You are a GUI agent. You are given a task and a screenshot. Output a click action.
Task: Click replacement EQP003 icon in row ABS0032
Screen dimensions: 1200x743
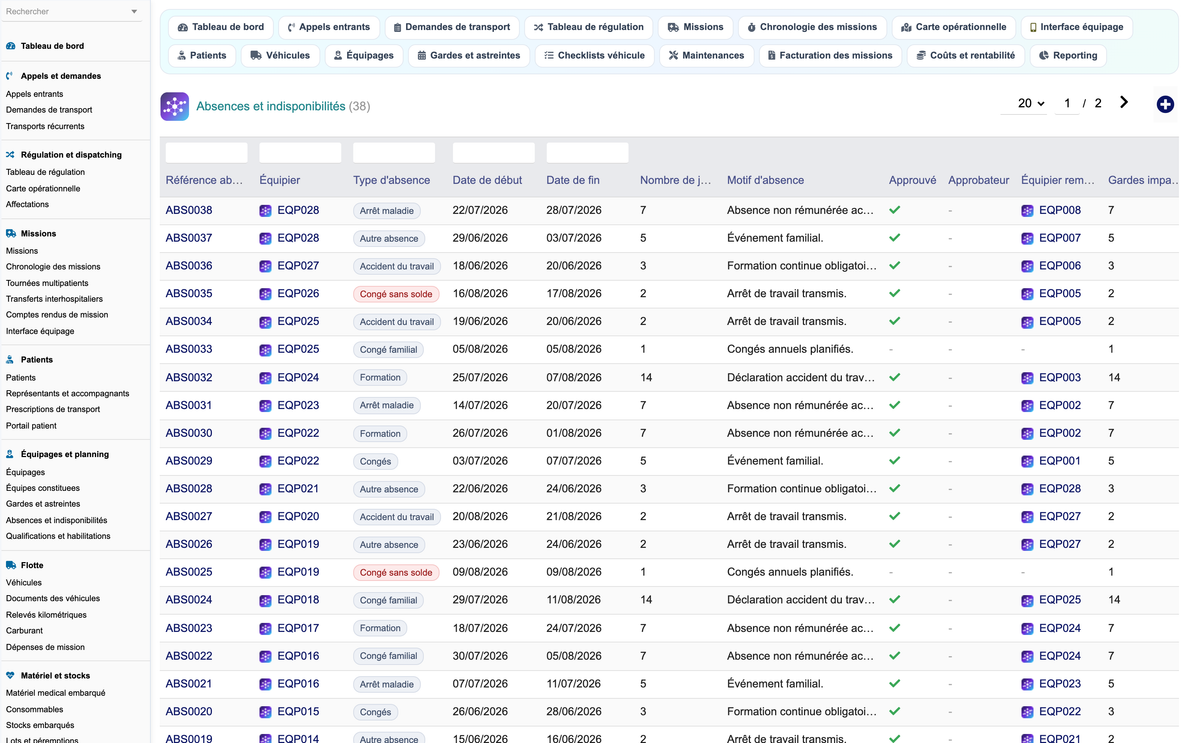pyautogui.click(x=1027, y=378)
